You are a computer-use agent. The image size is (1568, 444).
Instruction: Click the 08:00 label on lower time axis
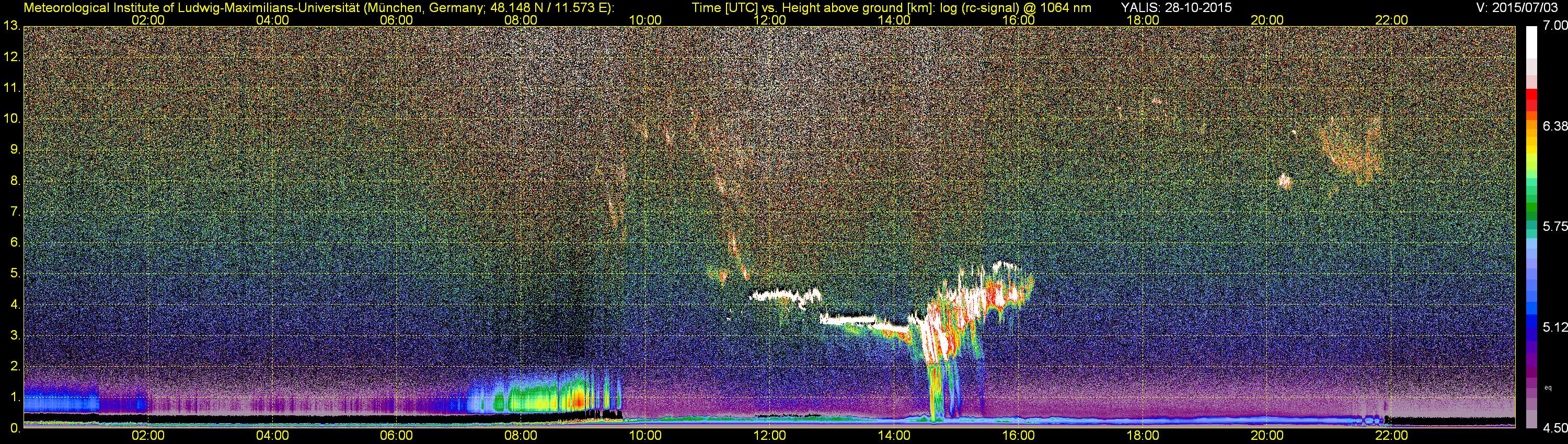(x=521, y=436)
